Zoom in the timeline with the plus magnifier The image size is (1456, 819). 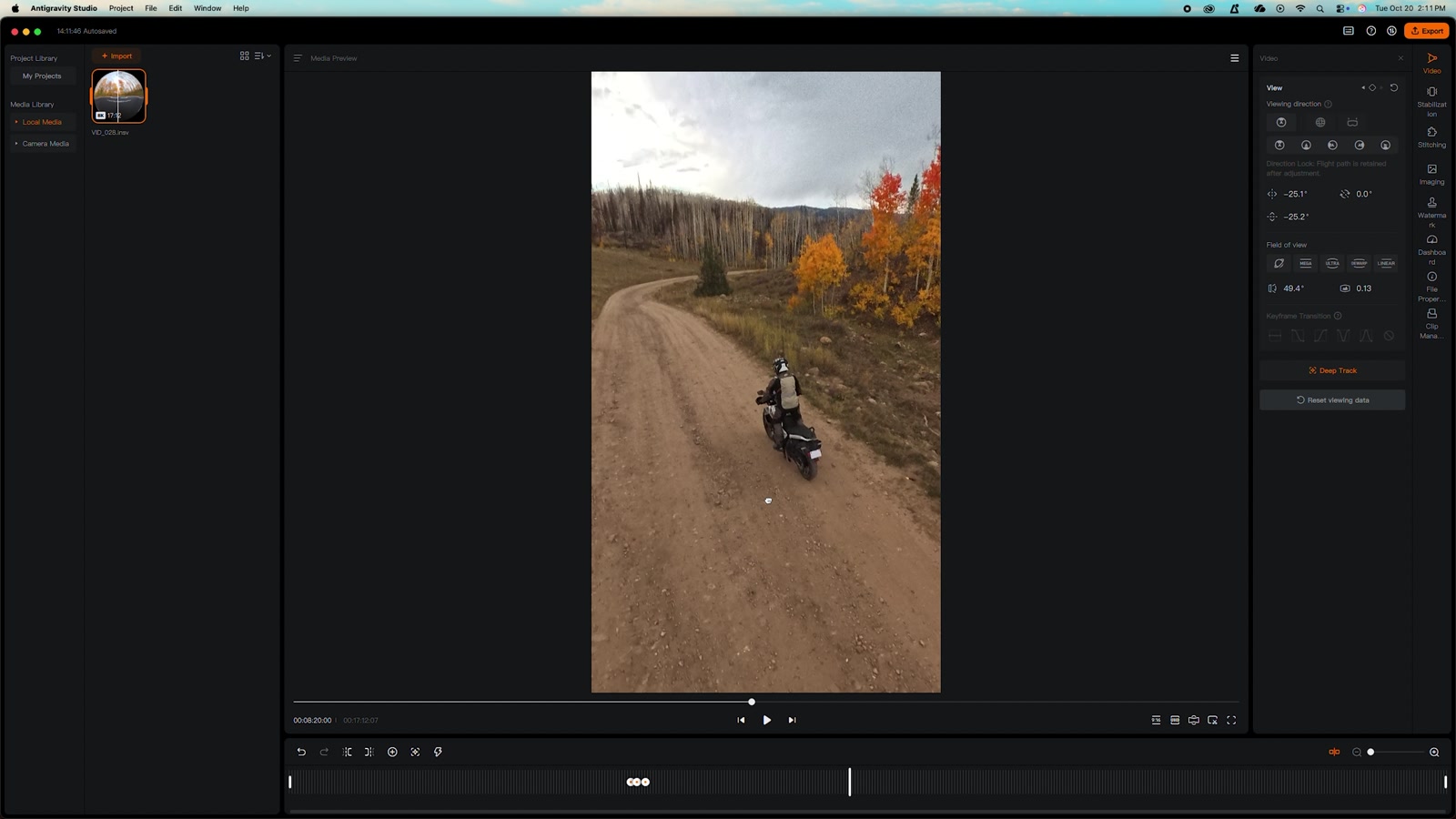click(x=1434, y=752)
